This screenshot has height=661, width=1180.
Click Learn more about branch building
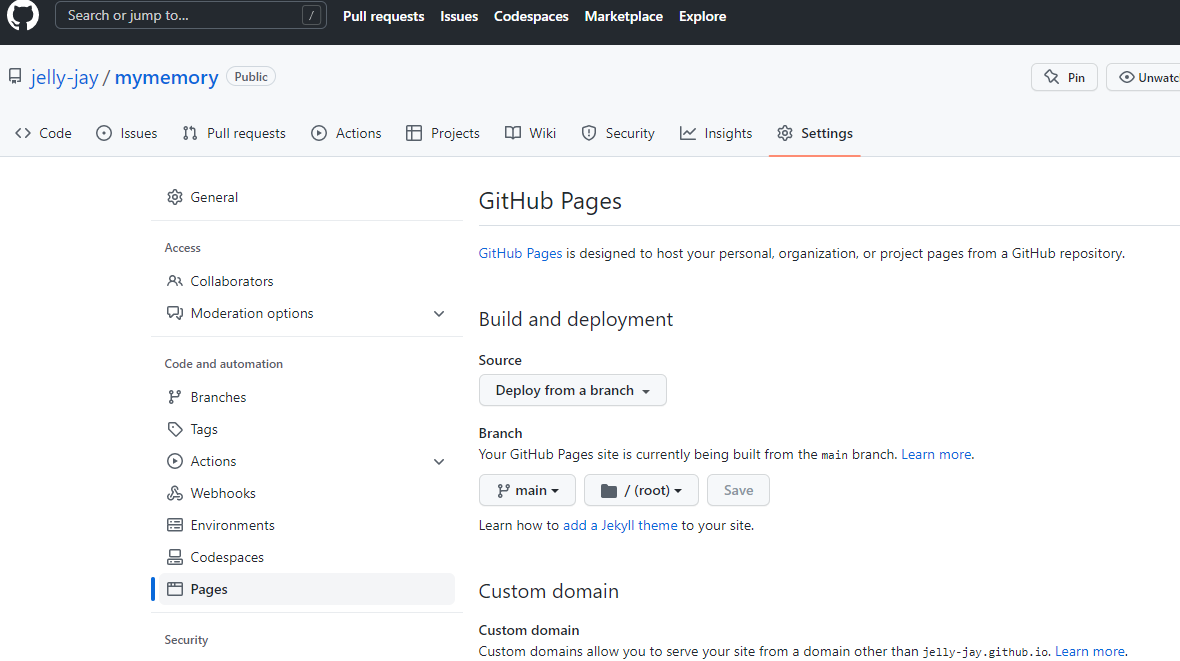tap(936, 455)
